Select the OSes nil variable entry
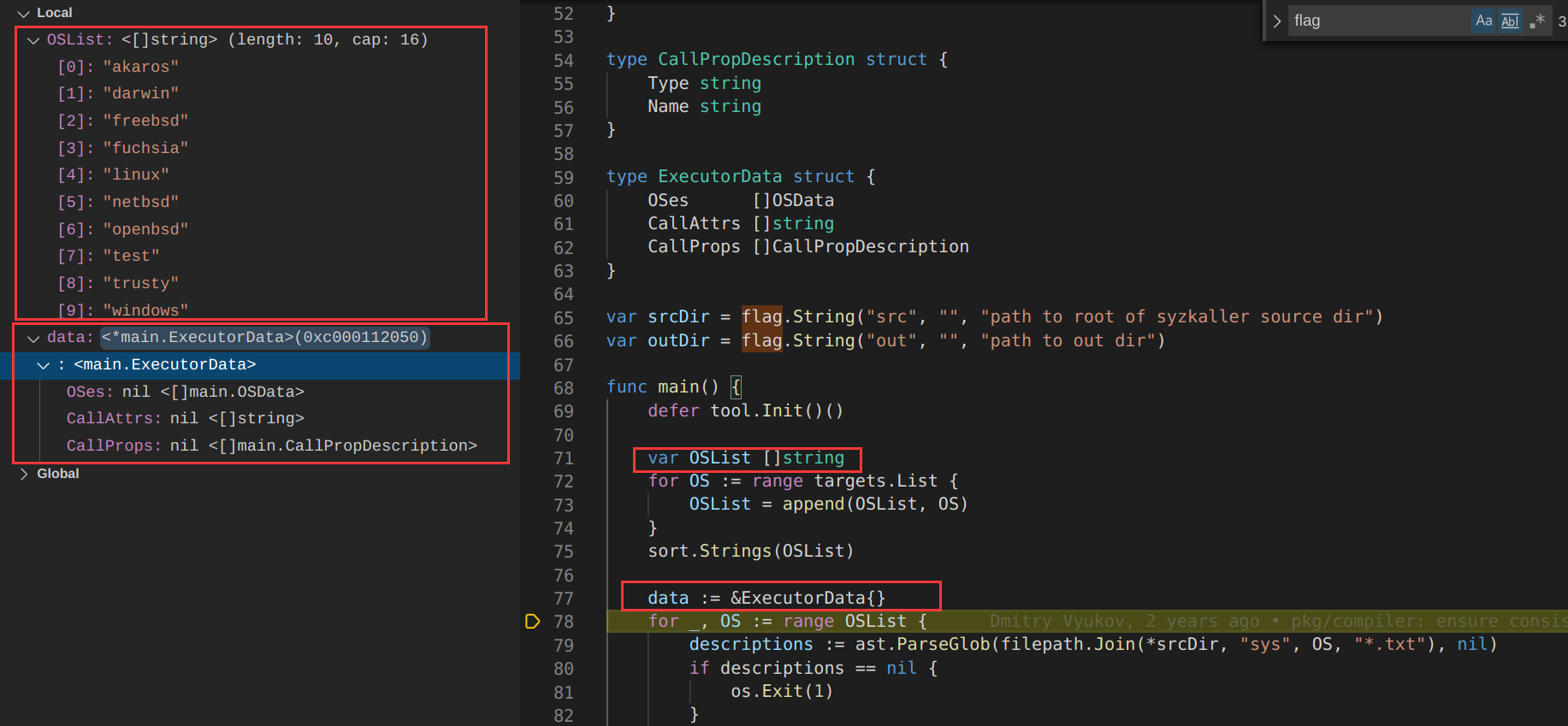The height and width of the screenshot is (726, 1568). coord(185,392)
